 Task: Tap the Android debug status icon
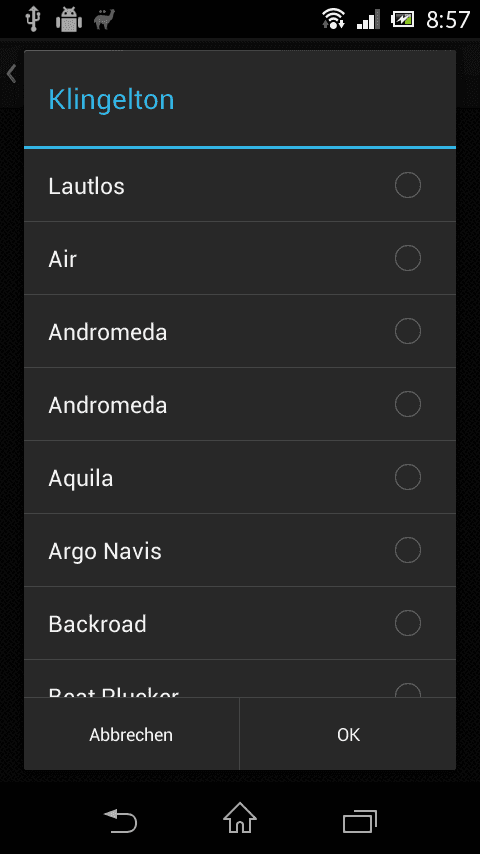tap(69, 20)
